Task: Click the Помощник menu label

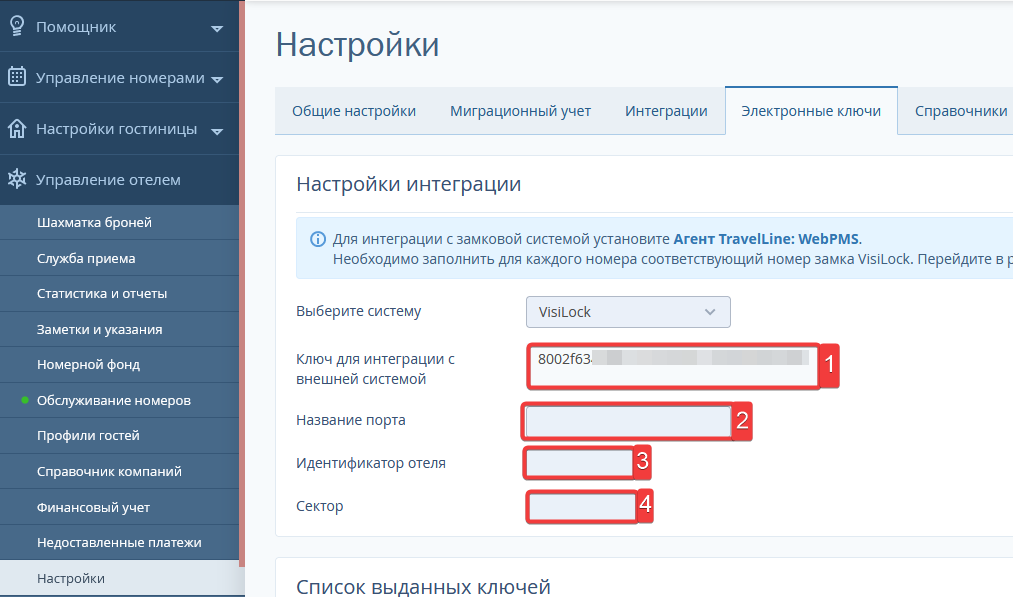Action: click(x=76, y=27)
